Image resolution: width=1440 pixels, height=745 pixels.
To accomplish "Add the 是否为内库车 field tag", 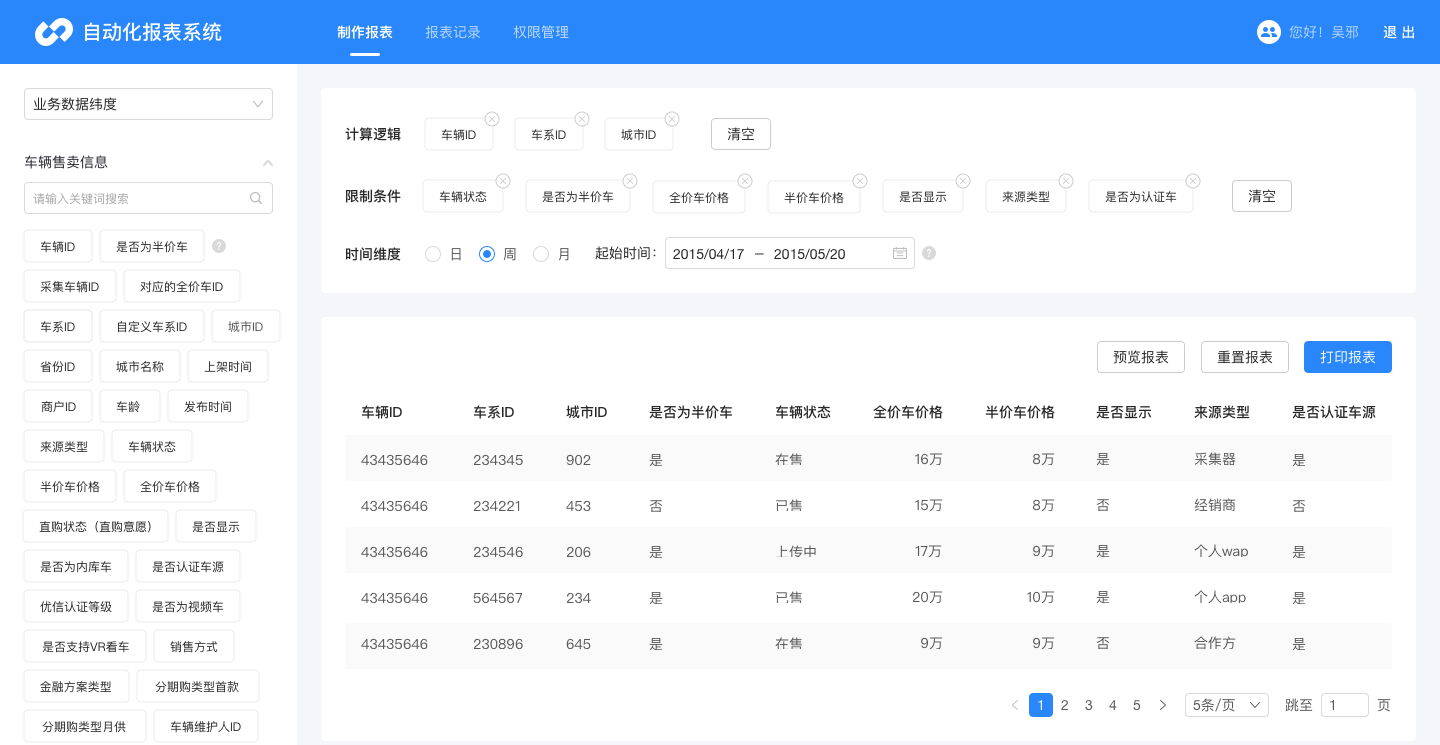I will click(x=76, y=566).
